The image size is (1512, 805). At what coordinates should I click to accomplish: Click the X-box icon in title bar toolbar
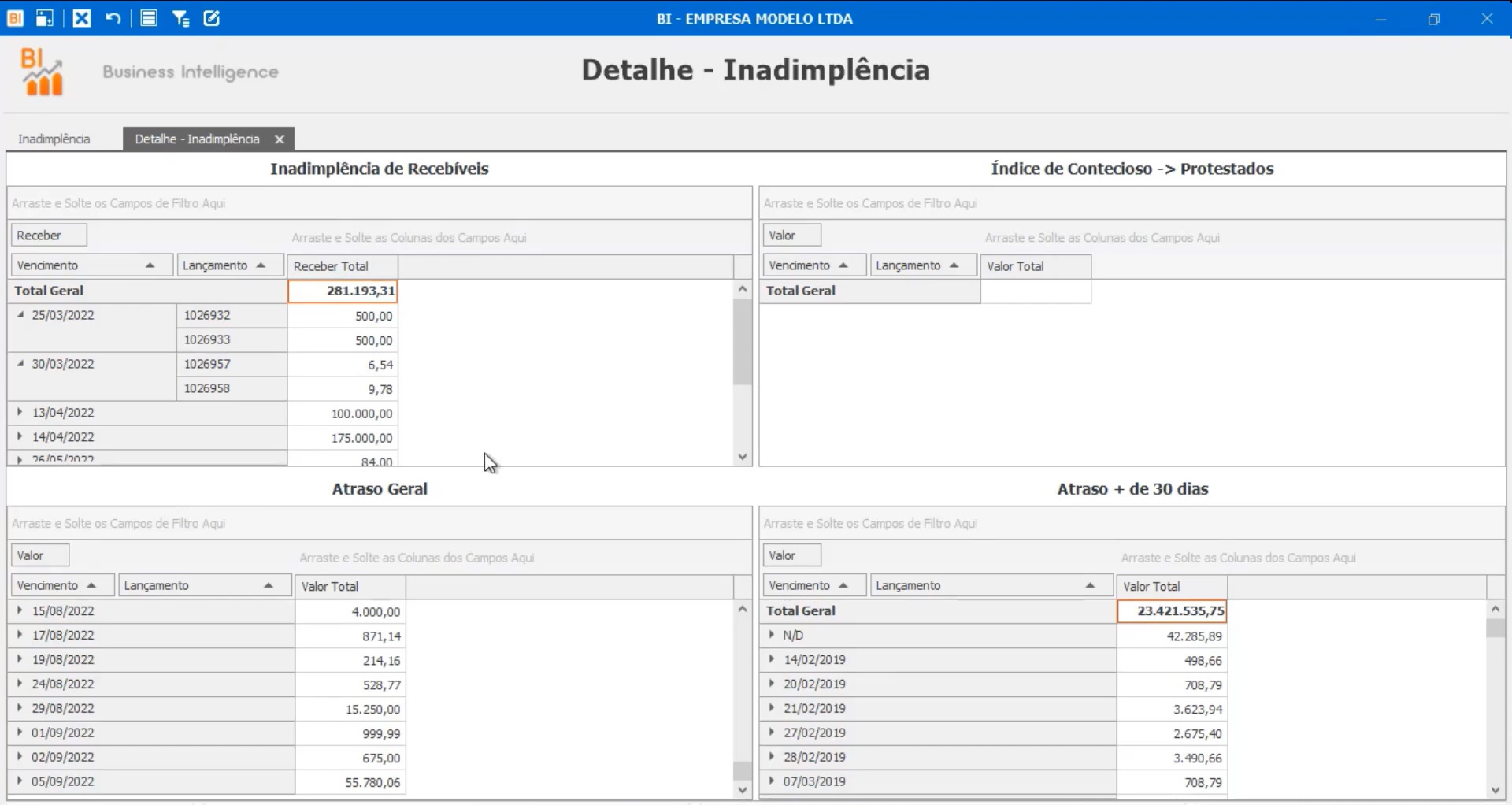(82, 18)
